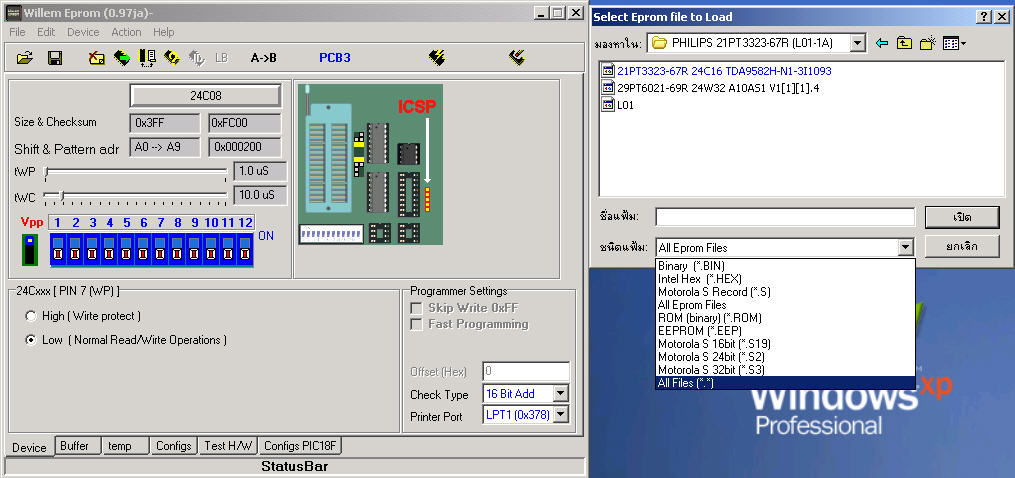Open the Device menu
The image size is (1015, 478).
click(x=84, y=32)
